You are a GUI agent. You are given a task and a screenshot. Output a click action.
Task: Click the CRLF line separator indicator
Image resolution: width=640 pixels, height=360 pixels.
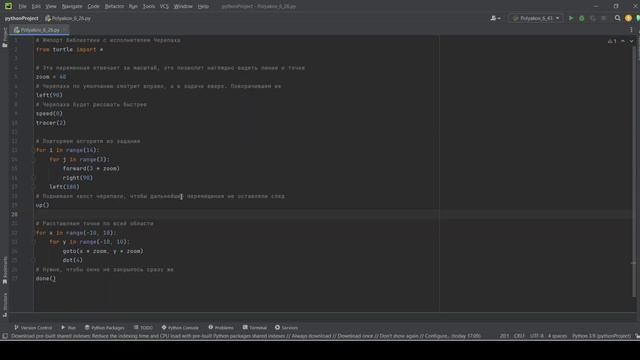519,336
